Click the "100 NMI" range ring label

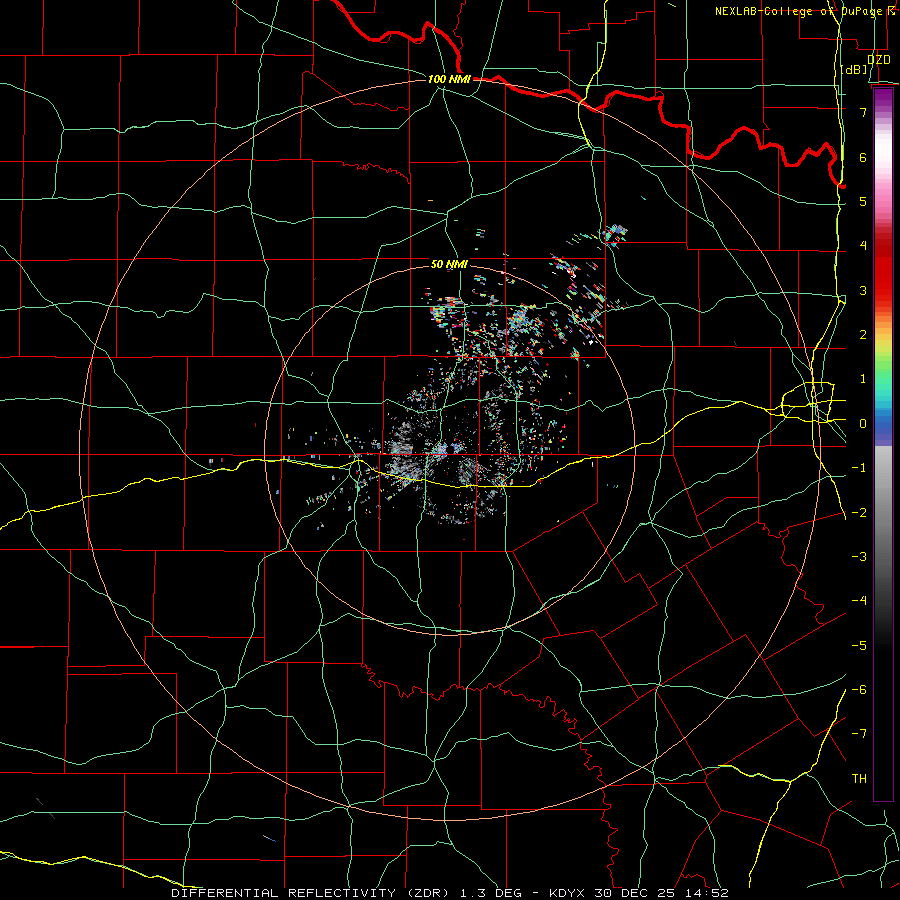pyautogui.click(x=449, y=79)
